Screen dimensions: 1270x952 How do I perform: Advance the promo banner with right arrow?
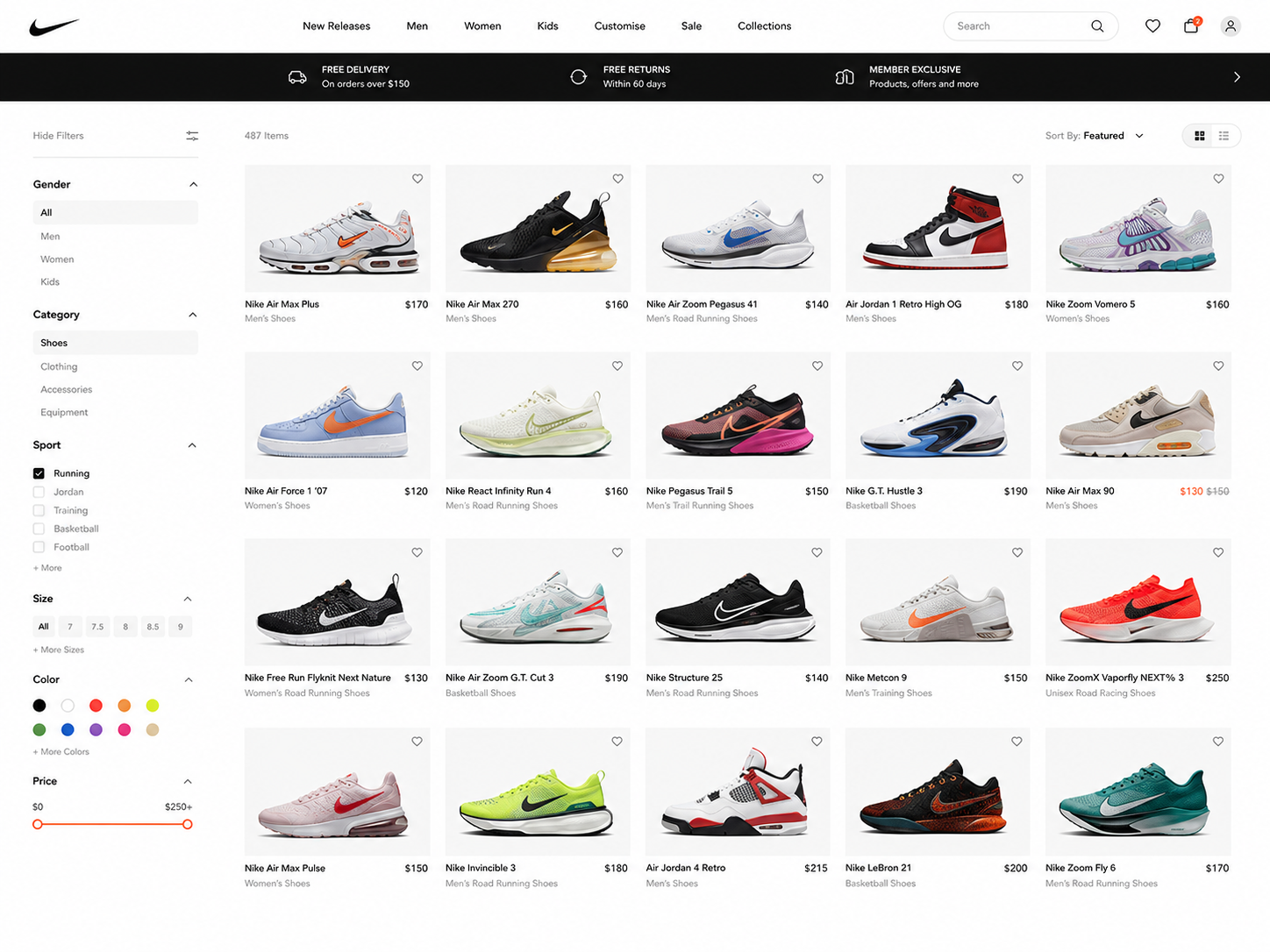[1237, 77]
